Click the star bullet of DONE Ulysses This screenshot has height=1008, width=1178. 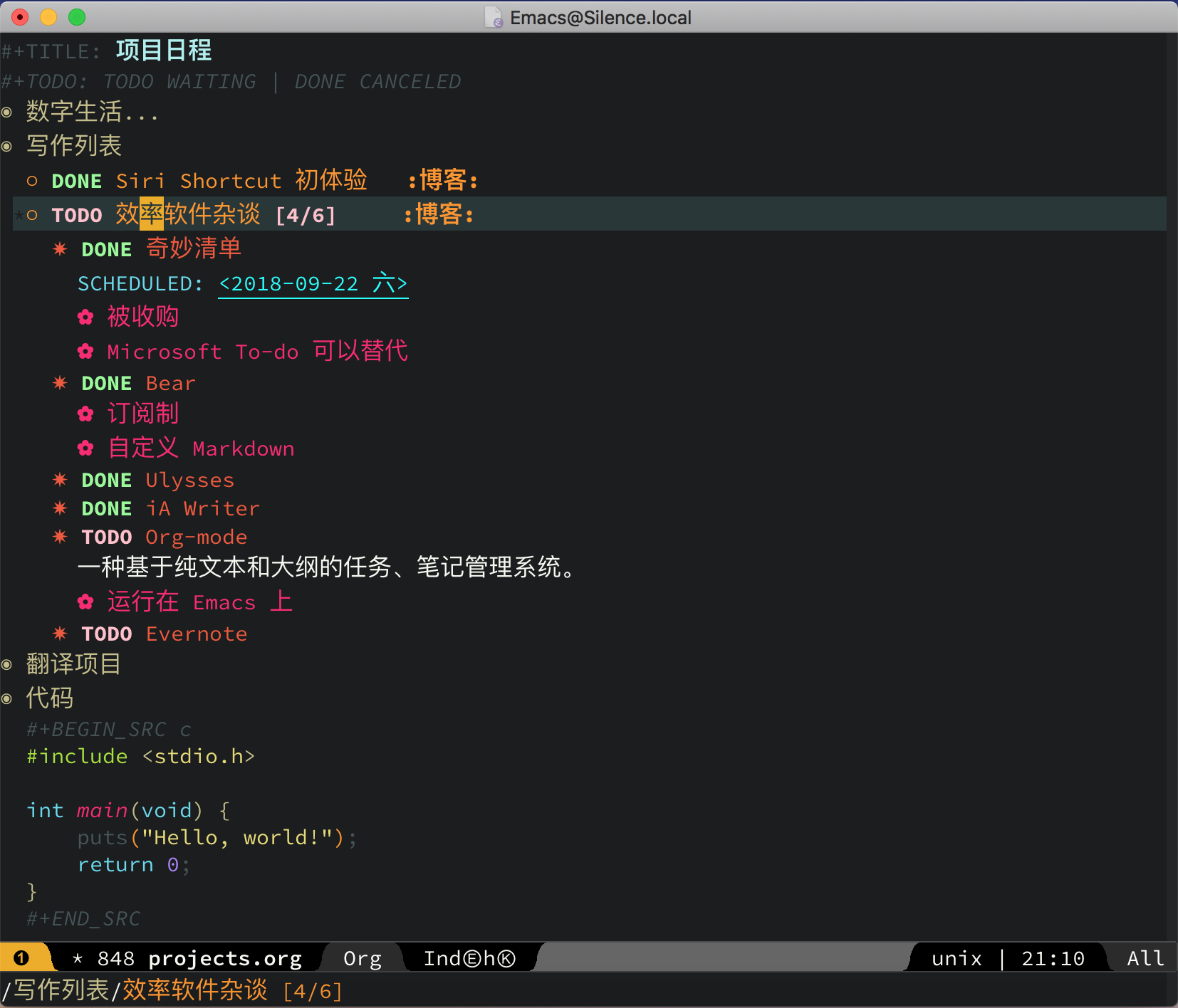coord(60,479)
